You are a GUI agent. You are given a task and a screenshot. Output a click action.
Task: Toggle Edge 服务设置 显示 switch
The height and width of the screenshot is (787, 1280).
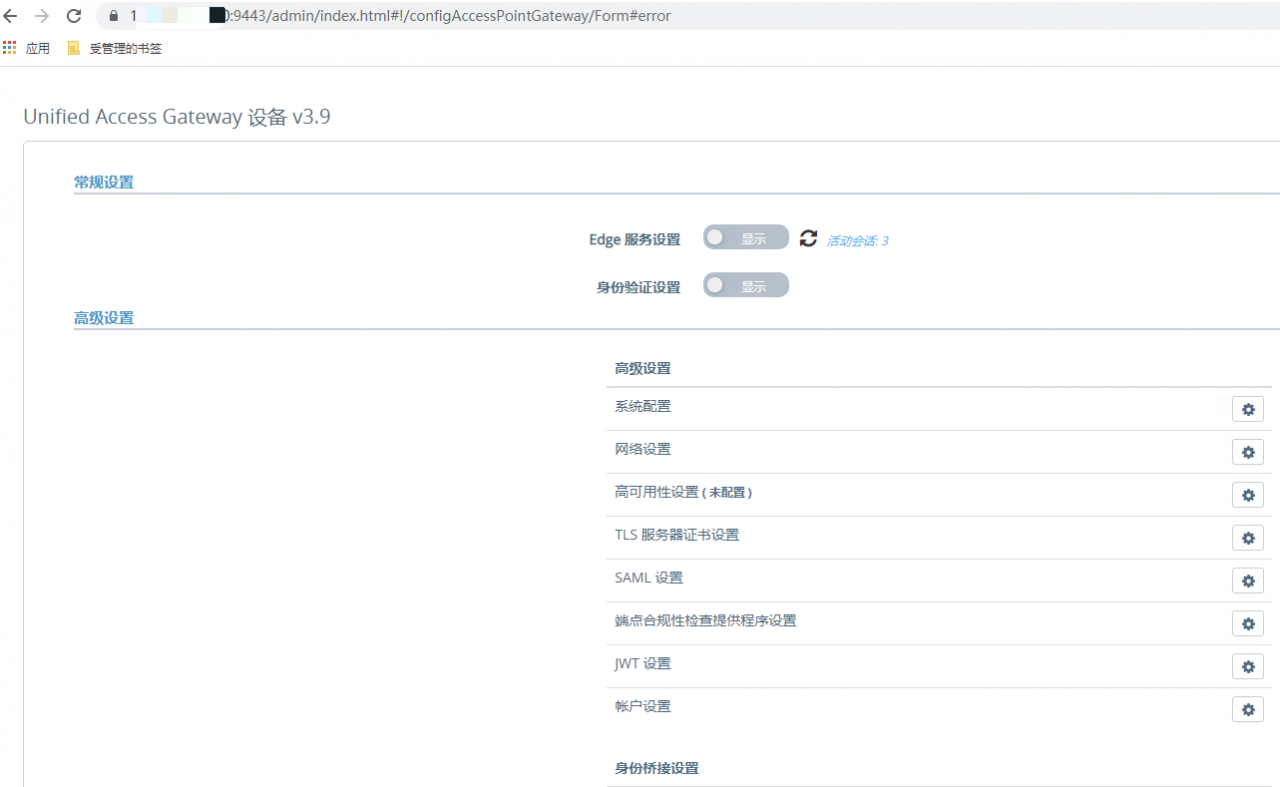click(746, 238)
